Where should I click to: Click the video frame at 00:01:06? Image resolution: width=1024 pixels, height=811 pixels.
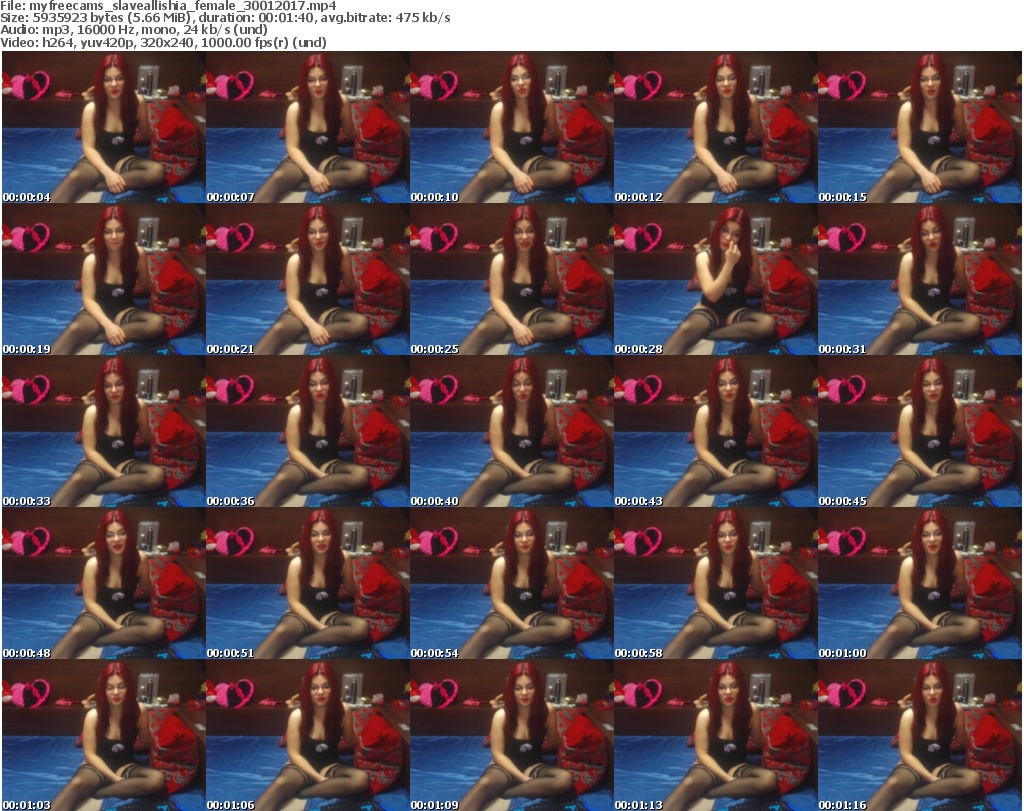308,735
